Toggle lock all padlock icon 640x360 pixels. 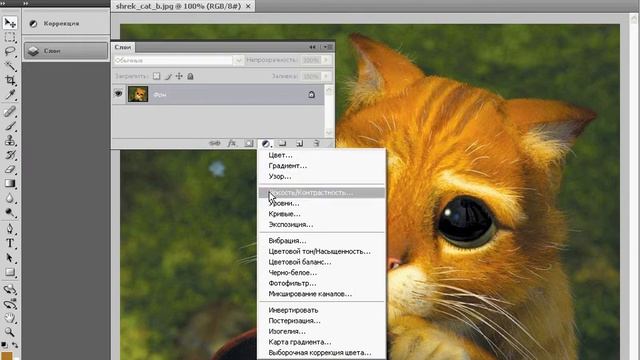[x=190, y=76]
